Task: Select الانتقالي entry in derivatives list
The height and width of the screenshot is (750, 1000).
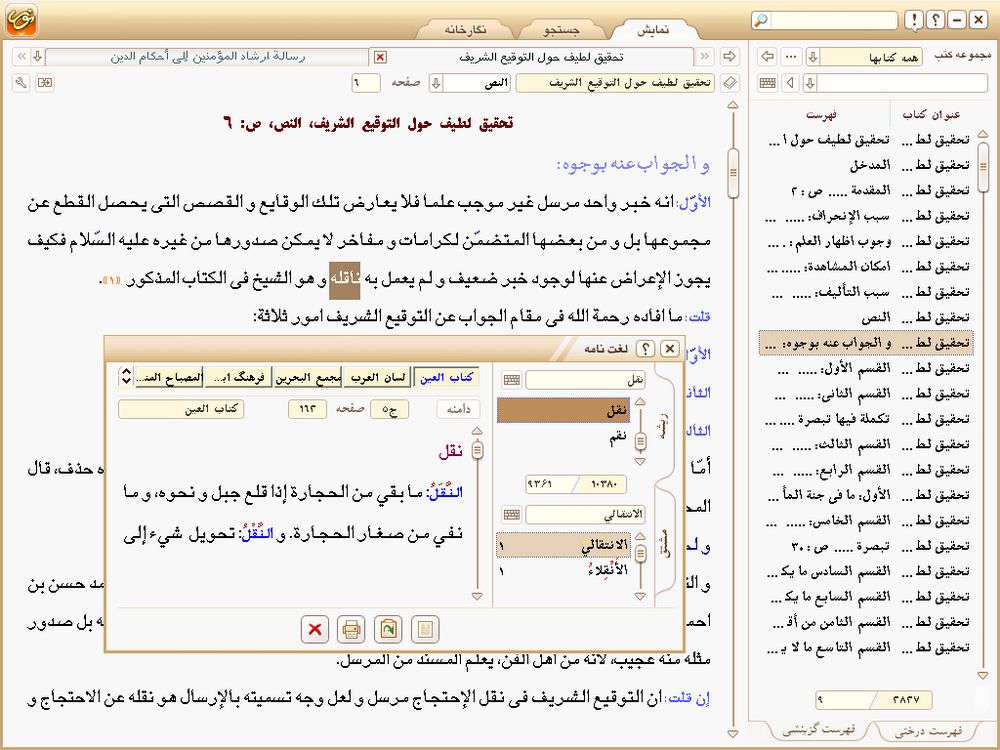Action: click(564, 545)
